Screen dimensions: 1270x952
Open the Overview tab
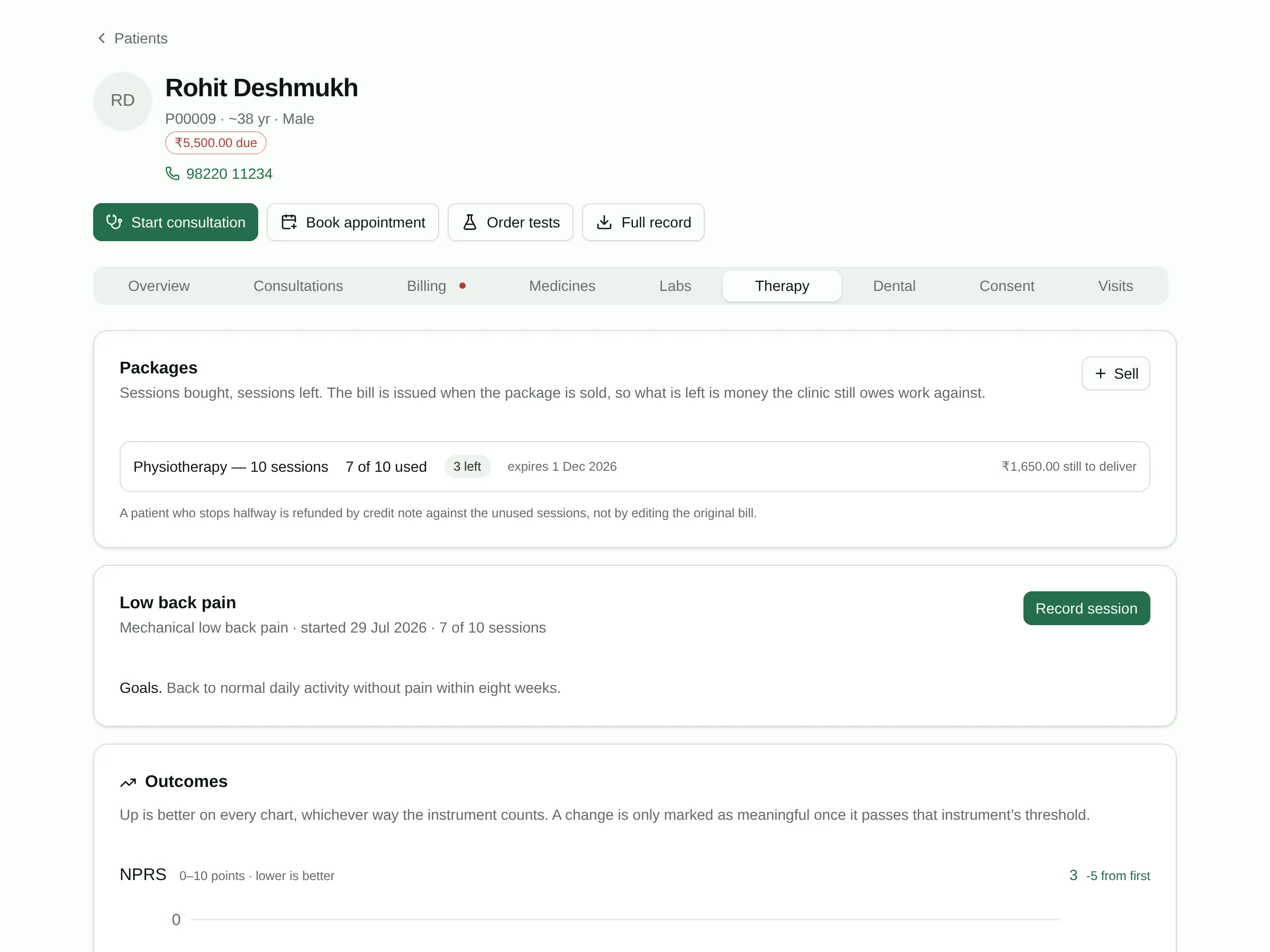(x=158, y=286)
